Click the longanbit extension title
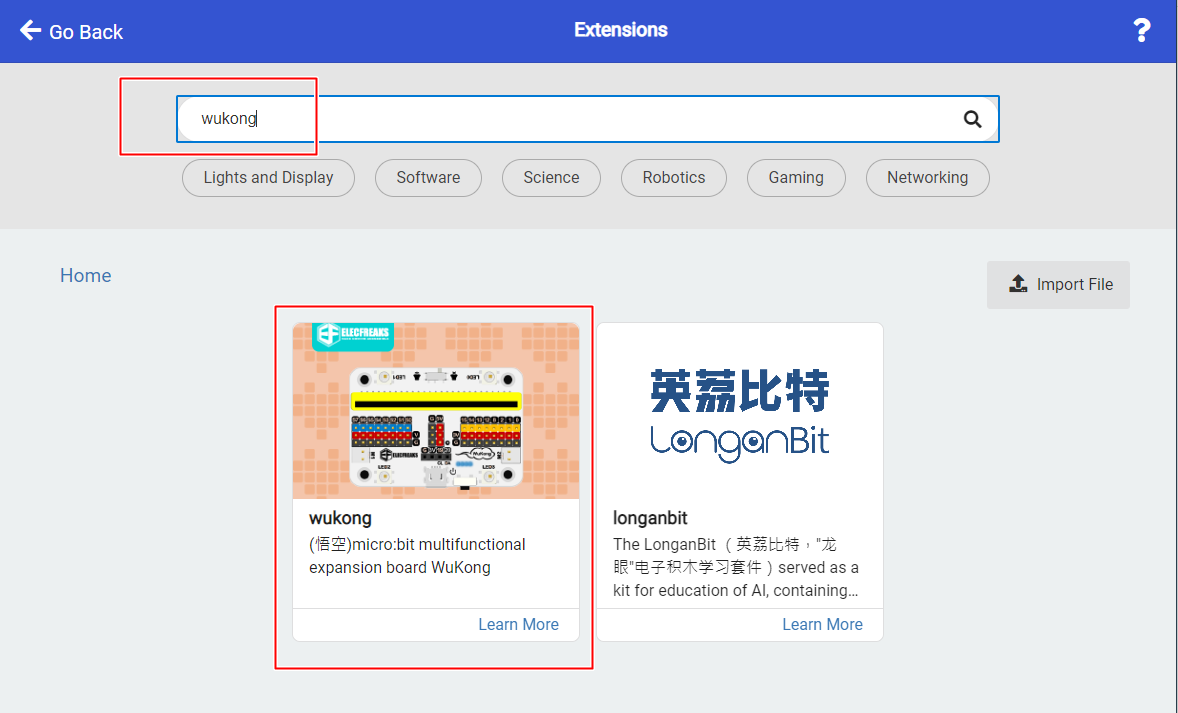1178x713 pixels. tap(651, 518)
